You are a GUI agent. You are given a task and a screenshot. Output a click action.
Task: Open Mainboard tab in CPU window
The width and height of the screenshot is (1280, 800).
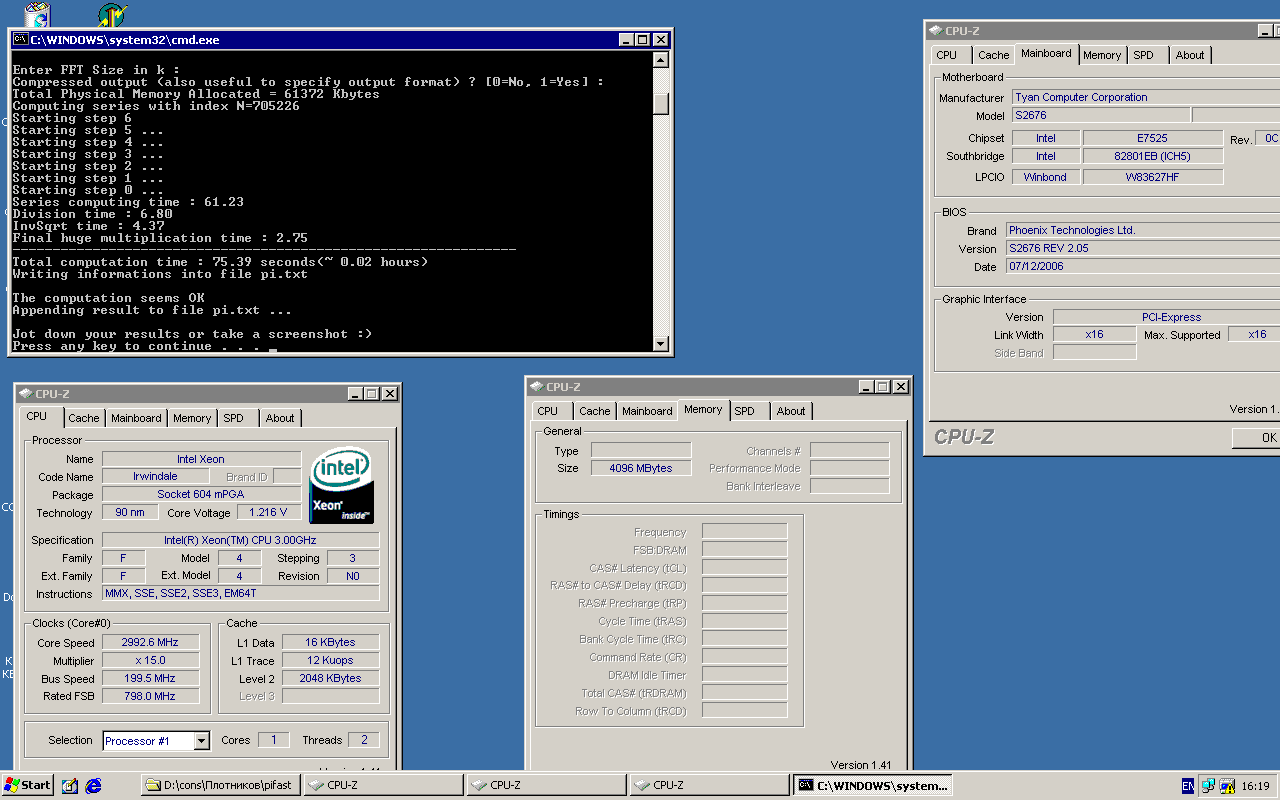tap(136, 418)
